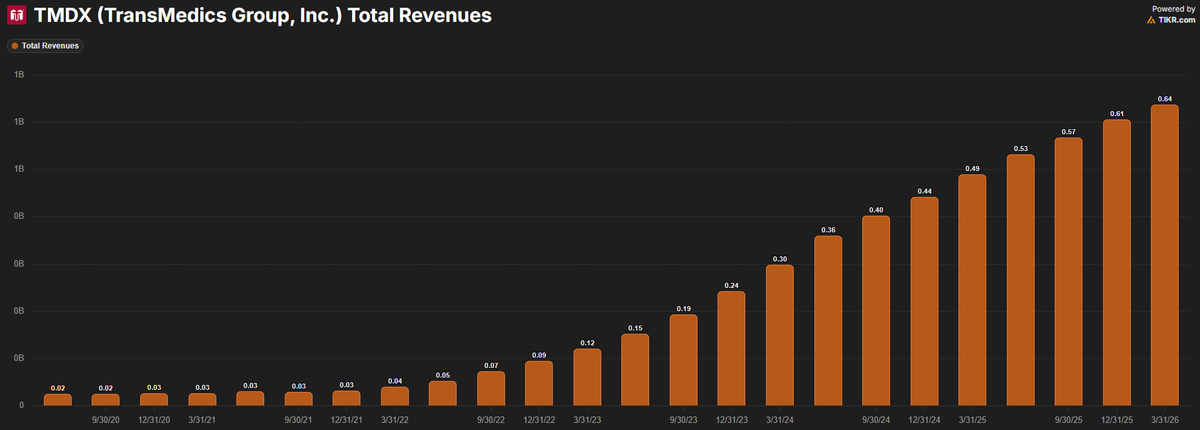1200x430 pixels.
Task: Click the 3/31/21 axis date
Action: pyautogui.click(x=202, y=421)
